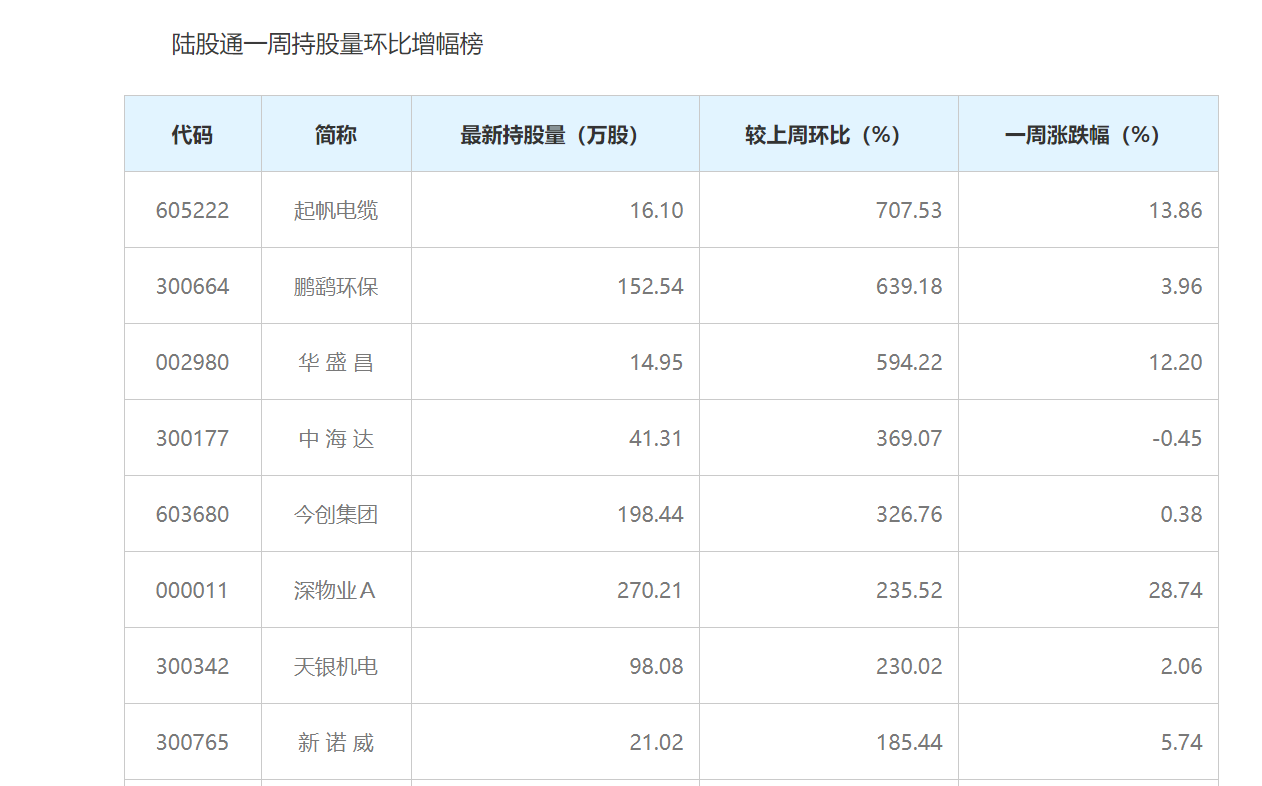Image resolution: width=1262 pixels, height=786 pixels.
Task: Click weekly ratio 707.53
Action: coord(909,211)
